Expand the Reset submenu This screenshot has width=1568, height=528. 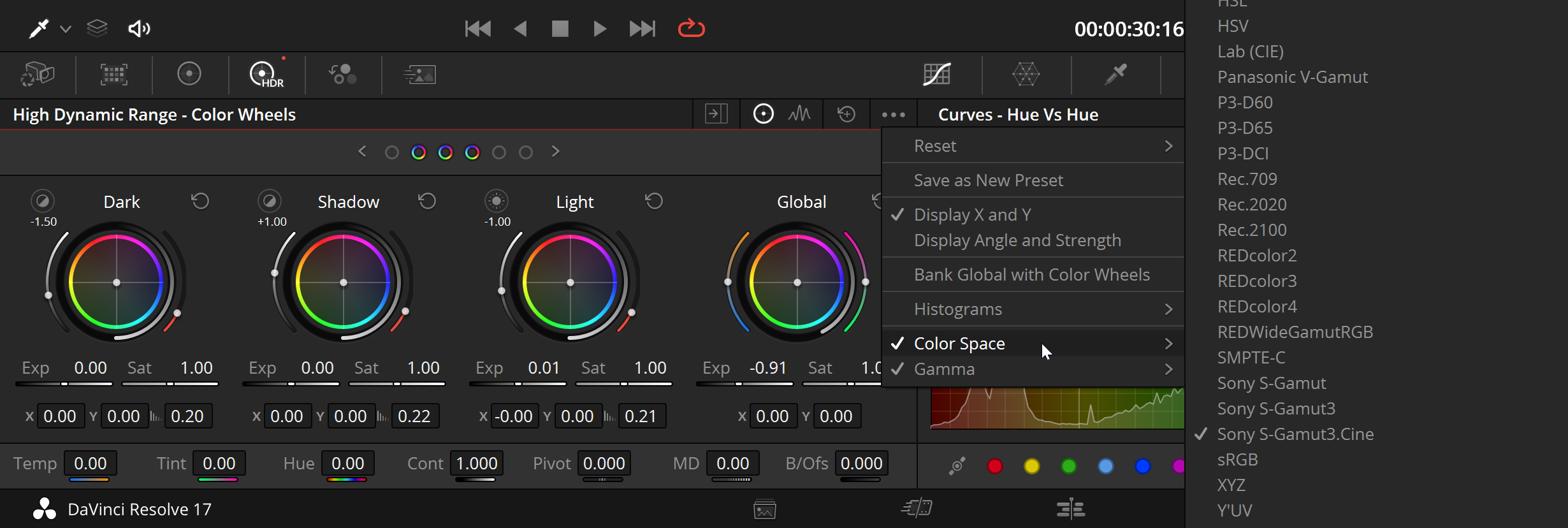click(1033, 146)
